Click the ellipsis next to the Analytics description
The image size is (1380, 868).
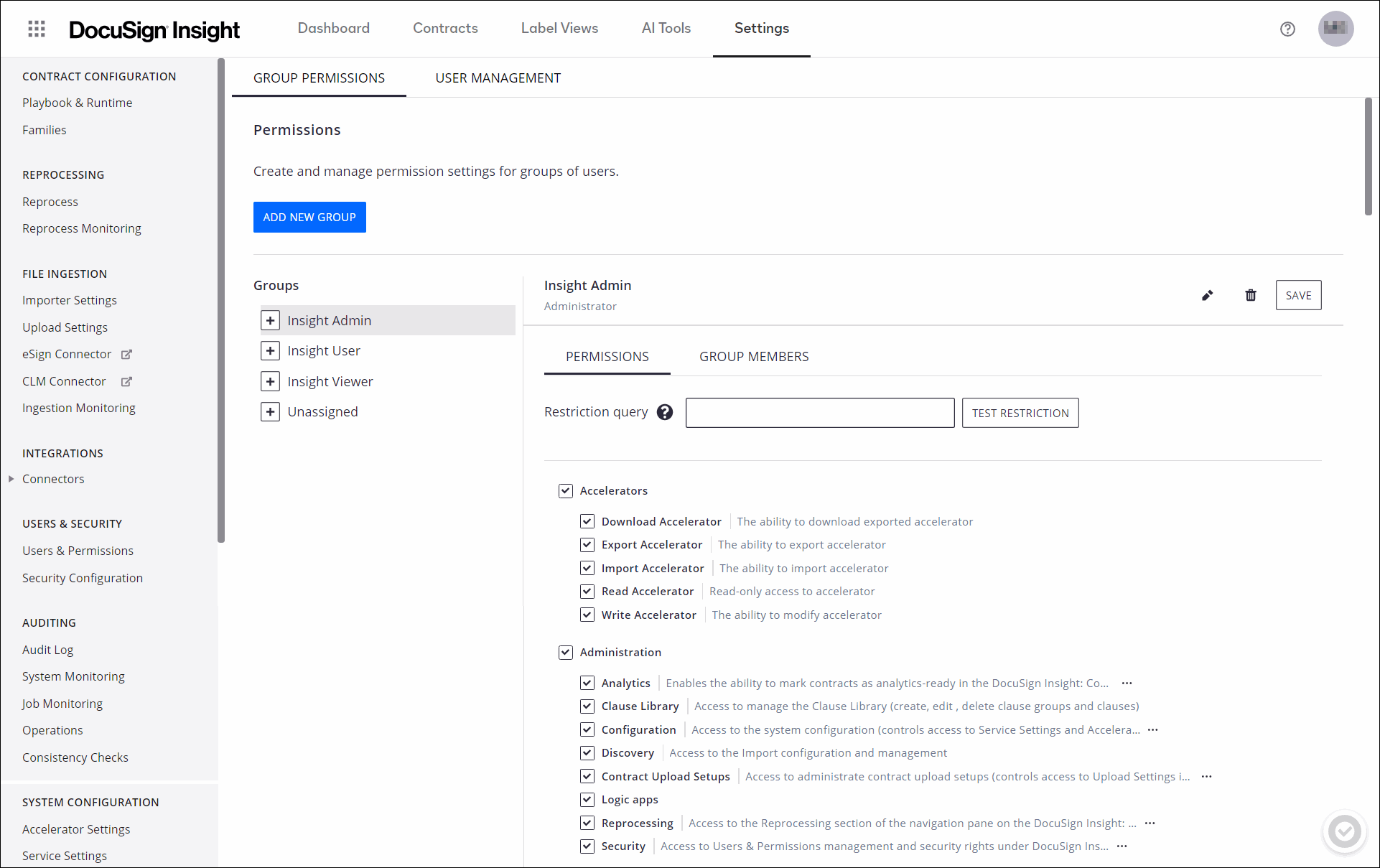click(1125, 683)
